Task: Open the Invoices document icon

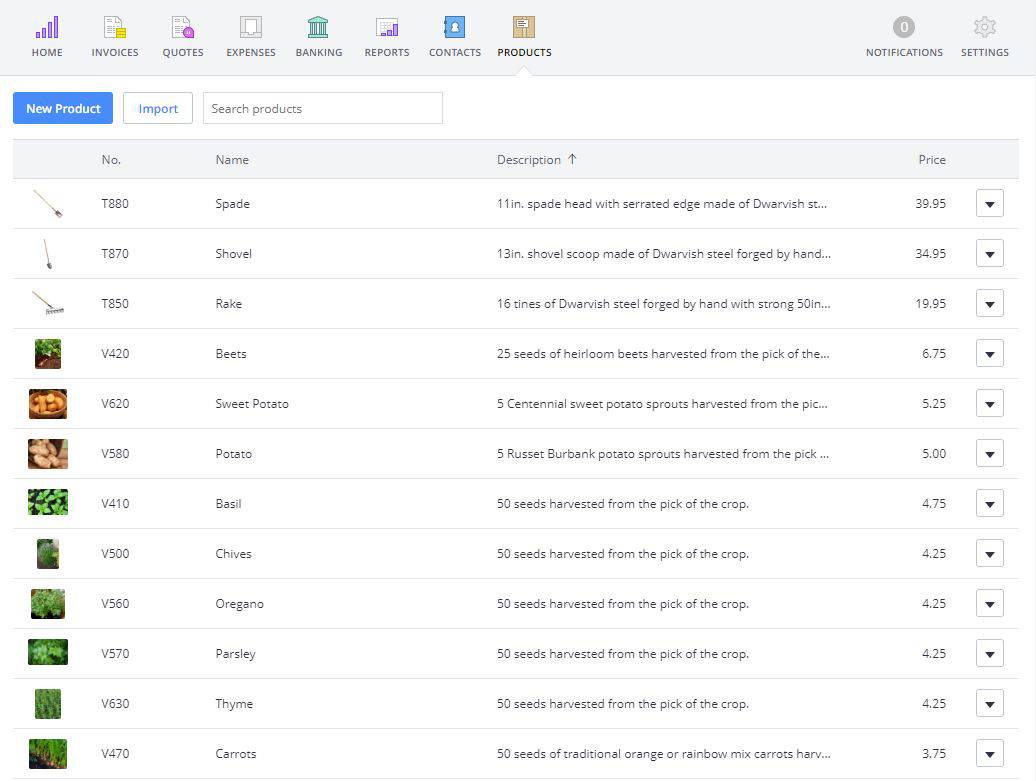Action: click(115, 27)
